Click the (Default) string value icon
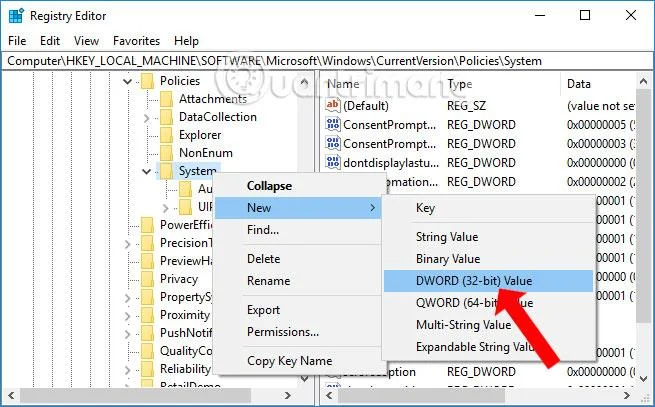This screenshot has width=655, height=407. [x=333, y=105]
